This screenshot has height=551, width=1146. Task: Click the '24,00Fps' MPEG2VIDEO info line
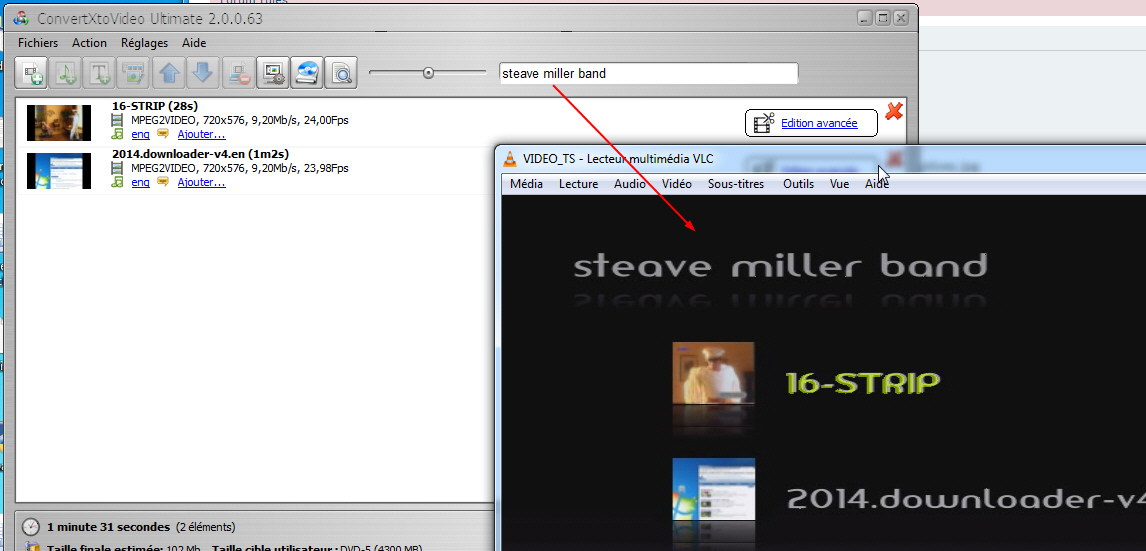click(240, 120)
